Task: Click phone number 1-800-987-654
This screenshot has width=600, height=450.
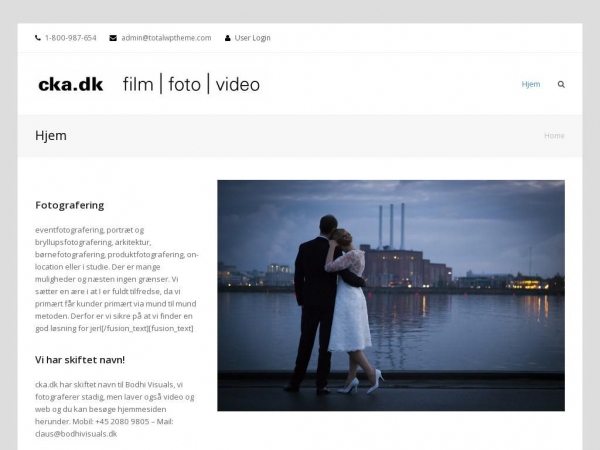Action: point(71,38)
